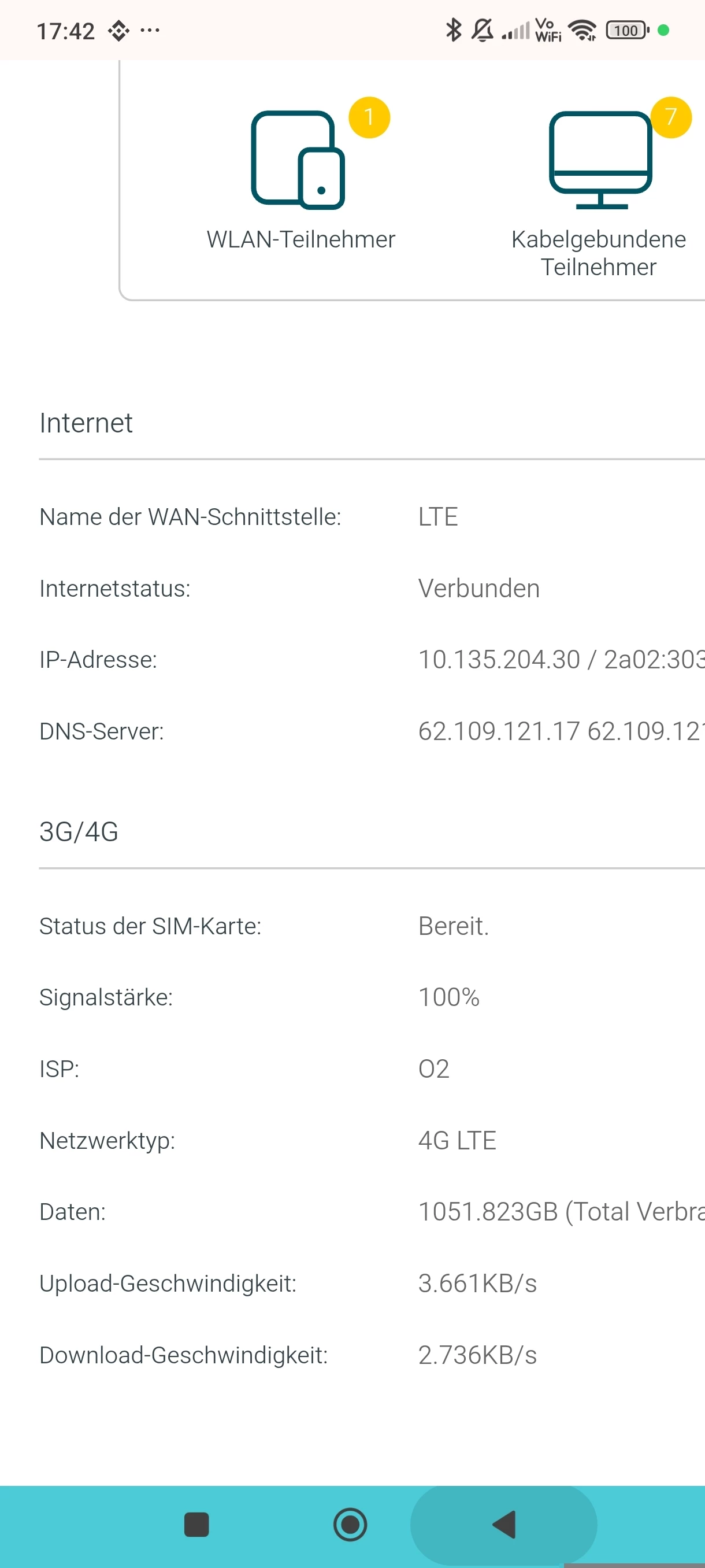Image resolution: width=705 pixels, height=1568 pixels.
Task: Tap the Kabelgebundene Teilnehmer monitor icon
Action: (x=600, y=160)
